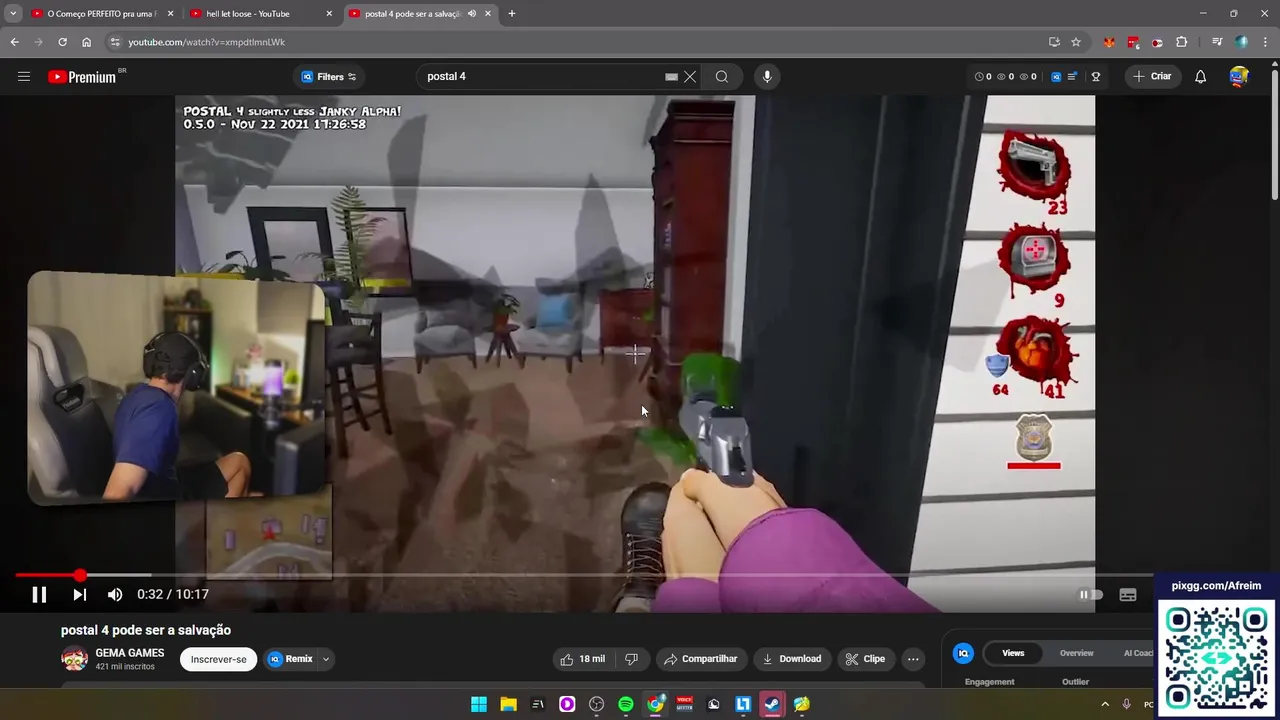1280x720 pixels.
Task: Clear the search text with the X
Action: pos(690,76)
